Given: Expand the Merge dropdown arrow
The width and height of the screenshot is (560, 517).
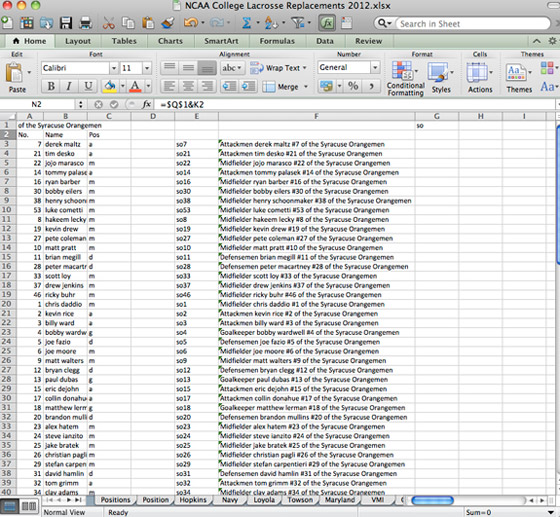Looking at the screenshot, I should pyautogui.click(x=306, y=86).
